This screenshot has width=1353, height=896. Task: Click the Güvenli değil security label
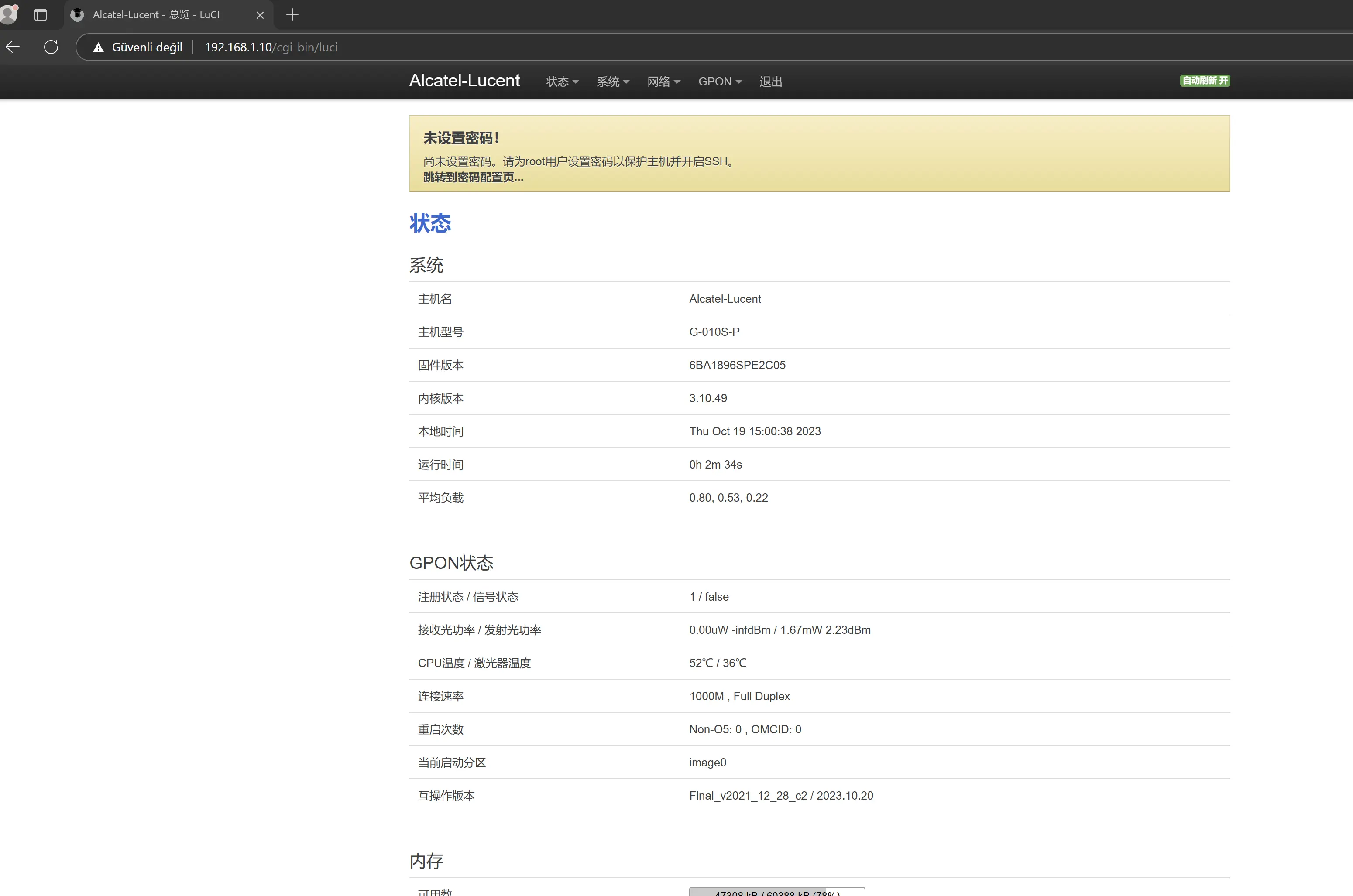coord(147,48)
